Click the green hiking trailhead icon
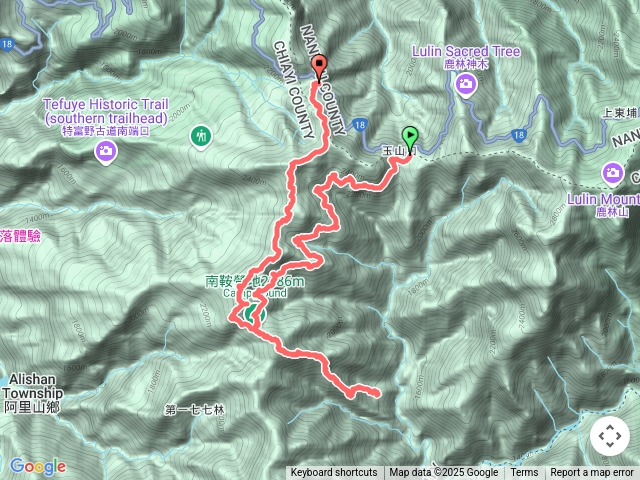This screenshot has height=480, width=640. (201, 137)
